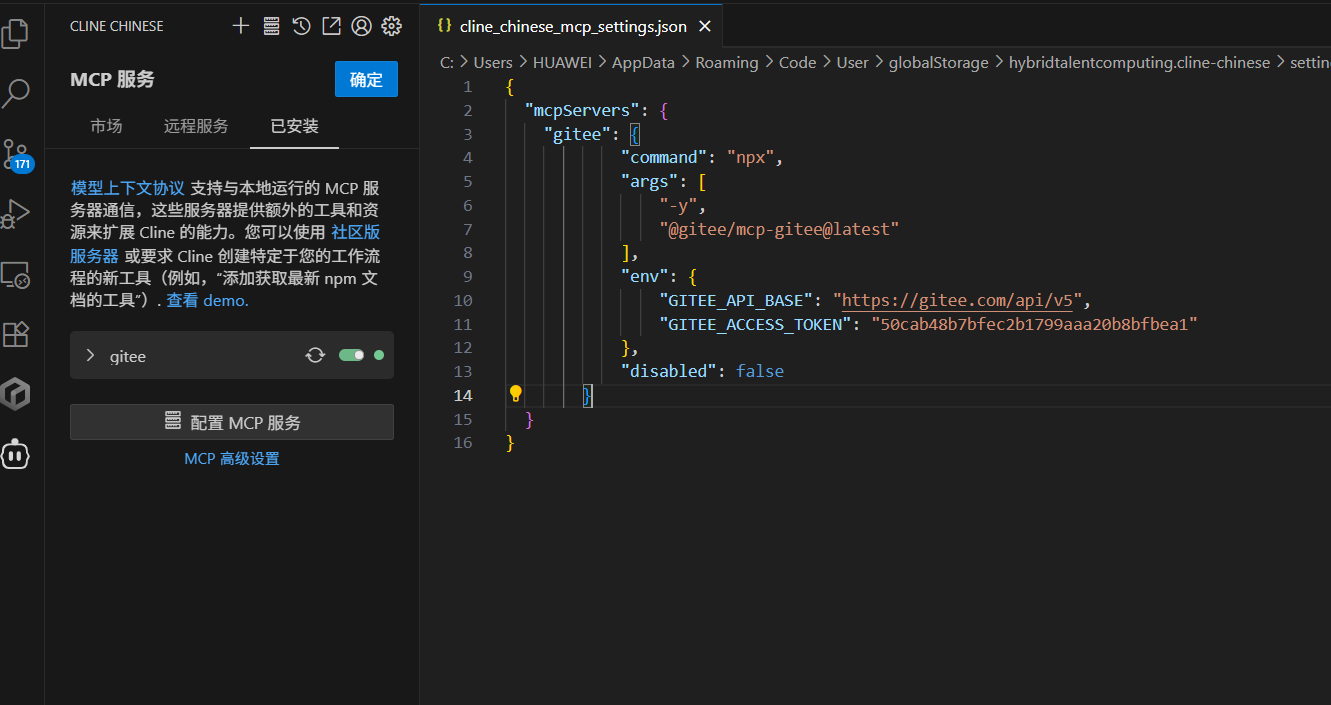The image size is (1331, 705).
Task: Click the globalStorage breadcrumb segment
Action: 938,62
